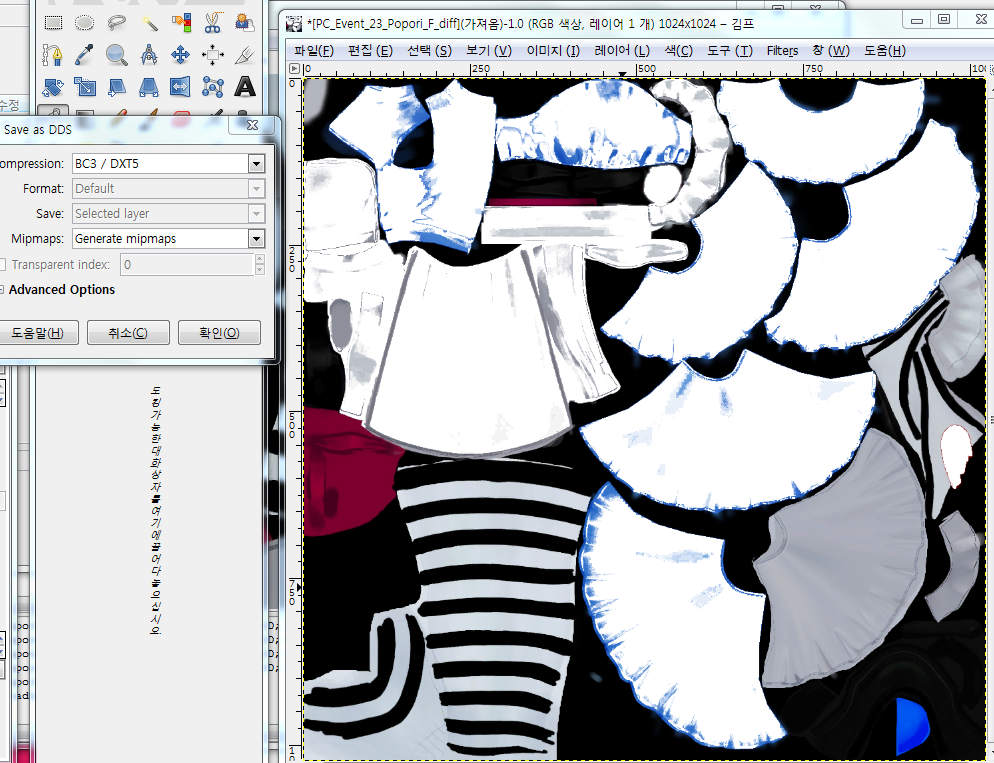Pick the Scissors Select tool
Image resolution: width=994 pixels, height=763 pixels.
pyautogui.click(x=213, y=22)
